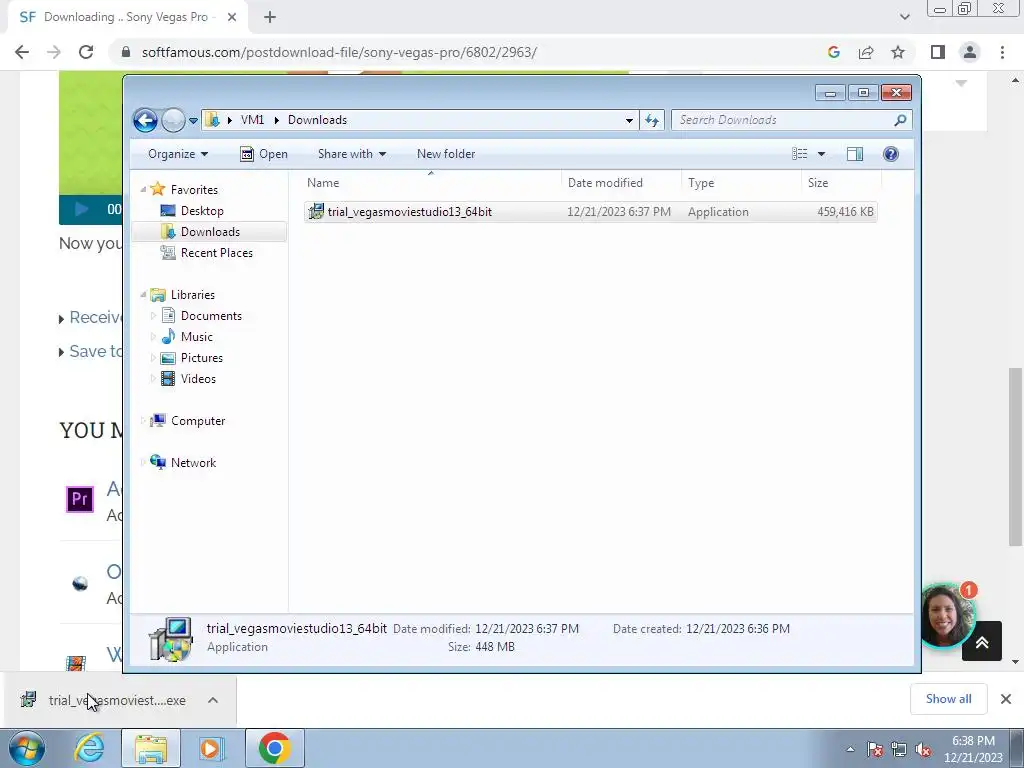This screenshot has height=768, width=1024.
Task: Sort by Date modified column header
Action: tap(621, 183)
